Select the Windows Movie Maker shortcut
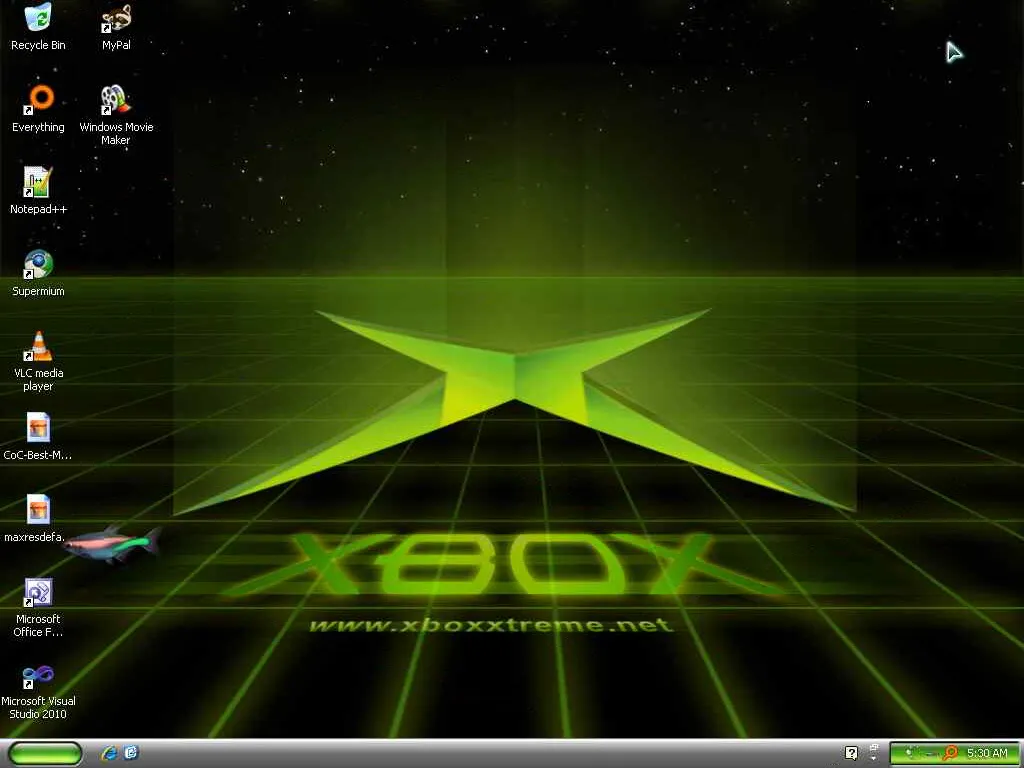Image resolution: width=1024 pixels, height=768 pixels. coord(116,116)
